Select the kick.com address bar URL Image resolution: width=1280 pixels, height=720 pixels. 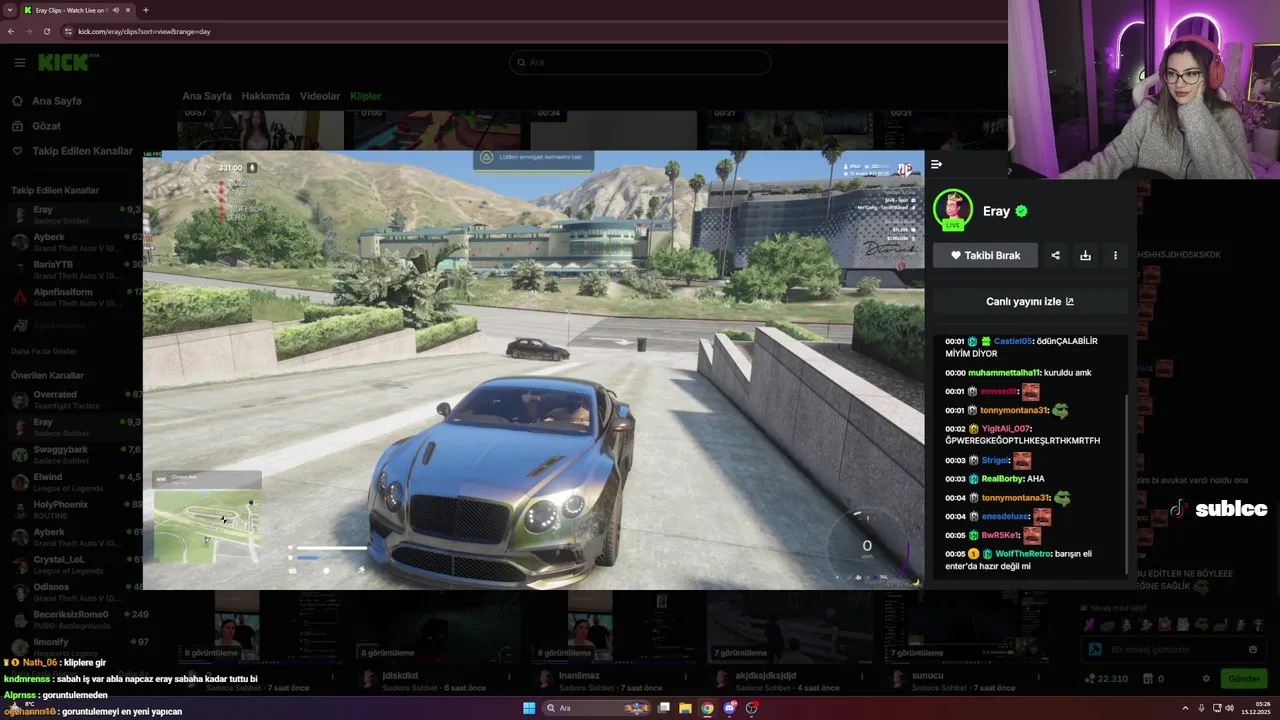pos(144,31)
